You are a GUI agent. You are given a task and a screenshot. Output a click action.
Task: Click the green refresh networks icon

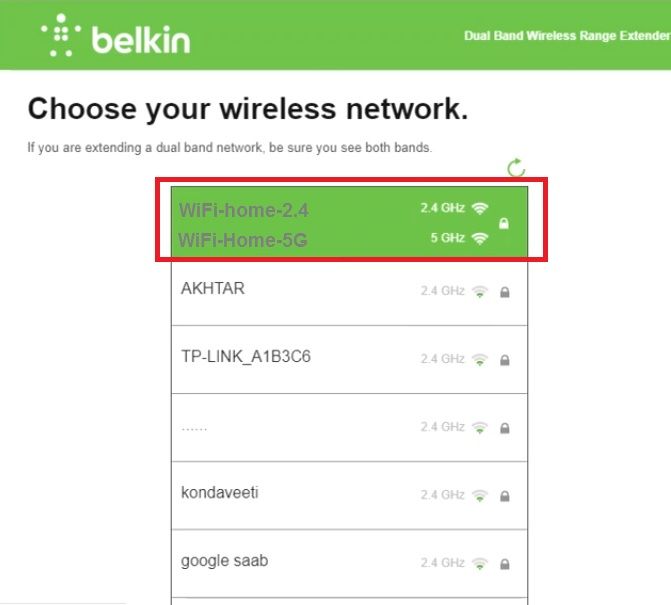[516, 168]
